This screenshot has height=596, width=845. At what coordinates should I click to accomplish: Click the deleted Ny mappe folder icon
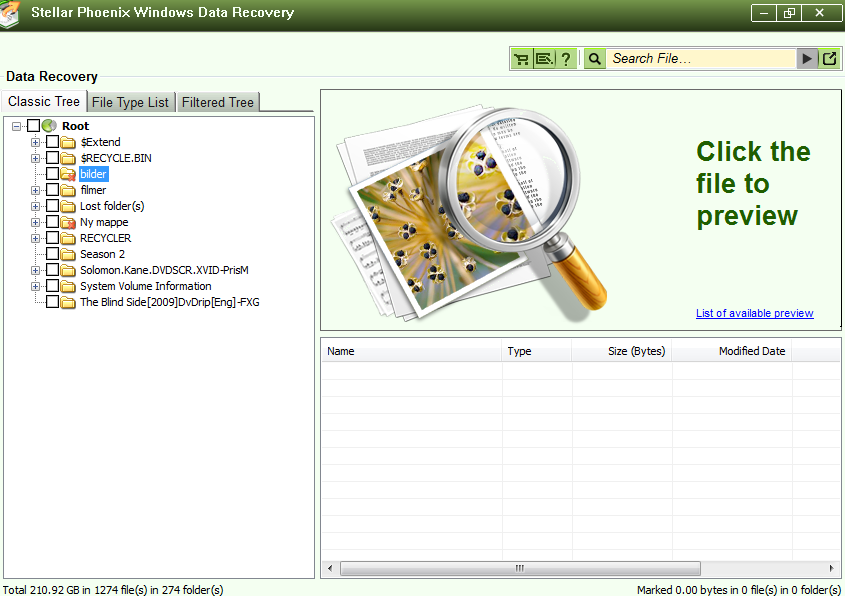(68, 223)
